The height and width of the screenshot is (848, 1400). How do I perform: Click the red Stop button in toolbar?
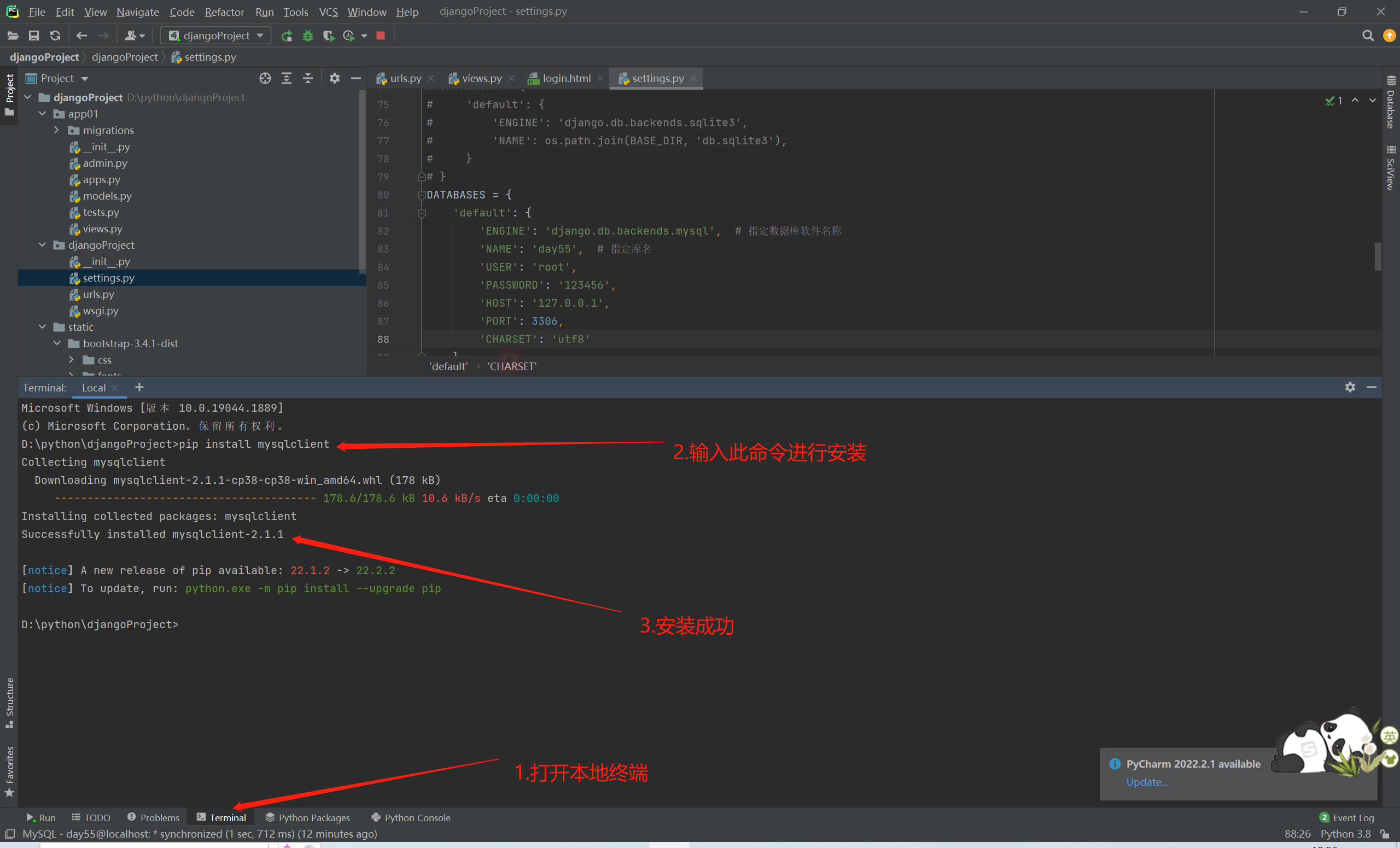[381, 36]
